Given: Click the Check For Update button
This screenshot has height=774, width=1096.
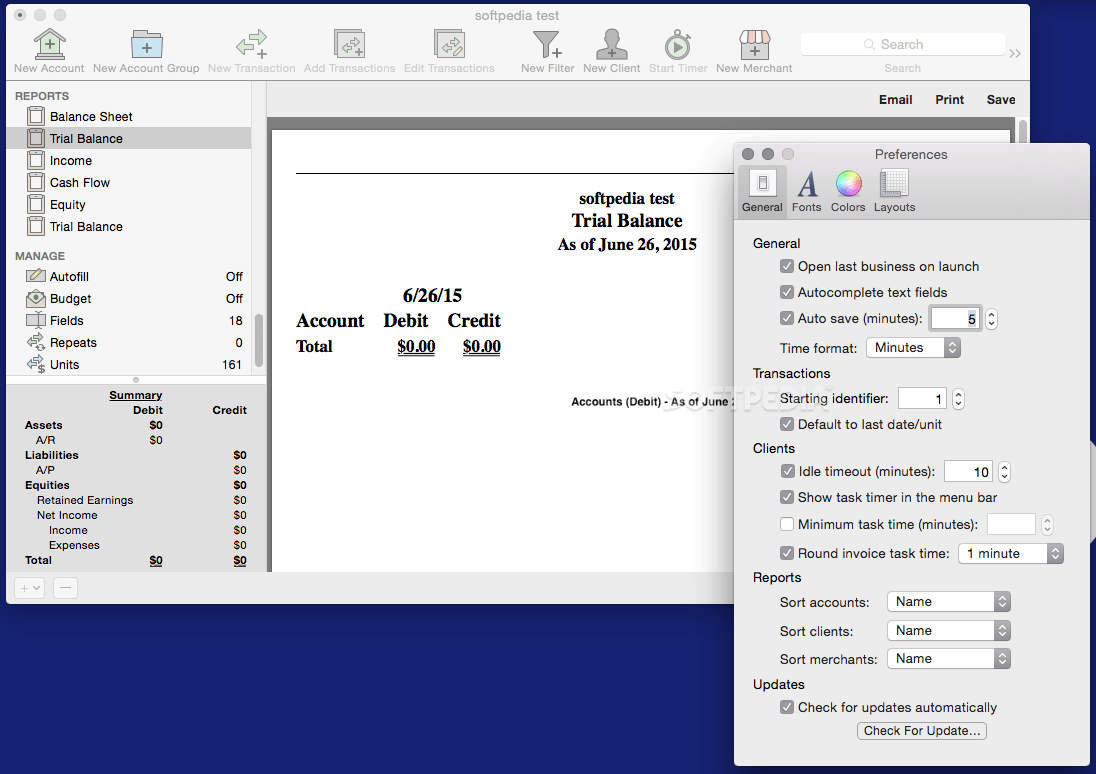Looking at the screenshot, I should pos(921,731).
